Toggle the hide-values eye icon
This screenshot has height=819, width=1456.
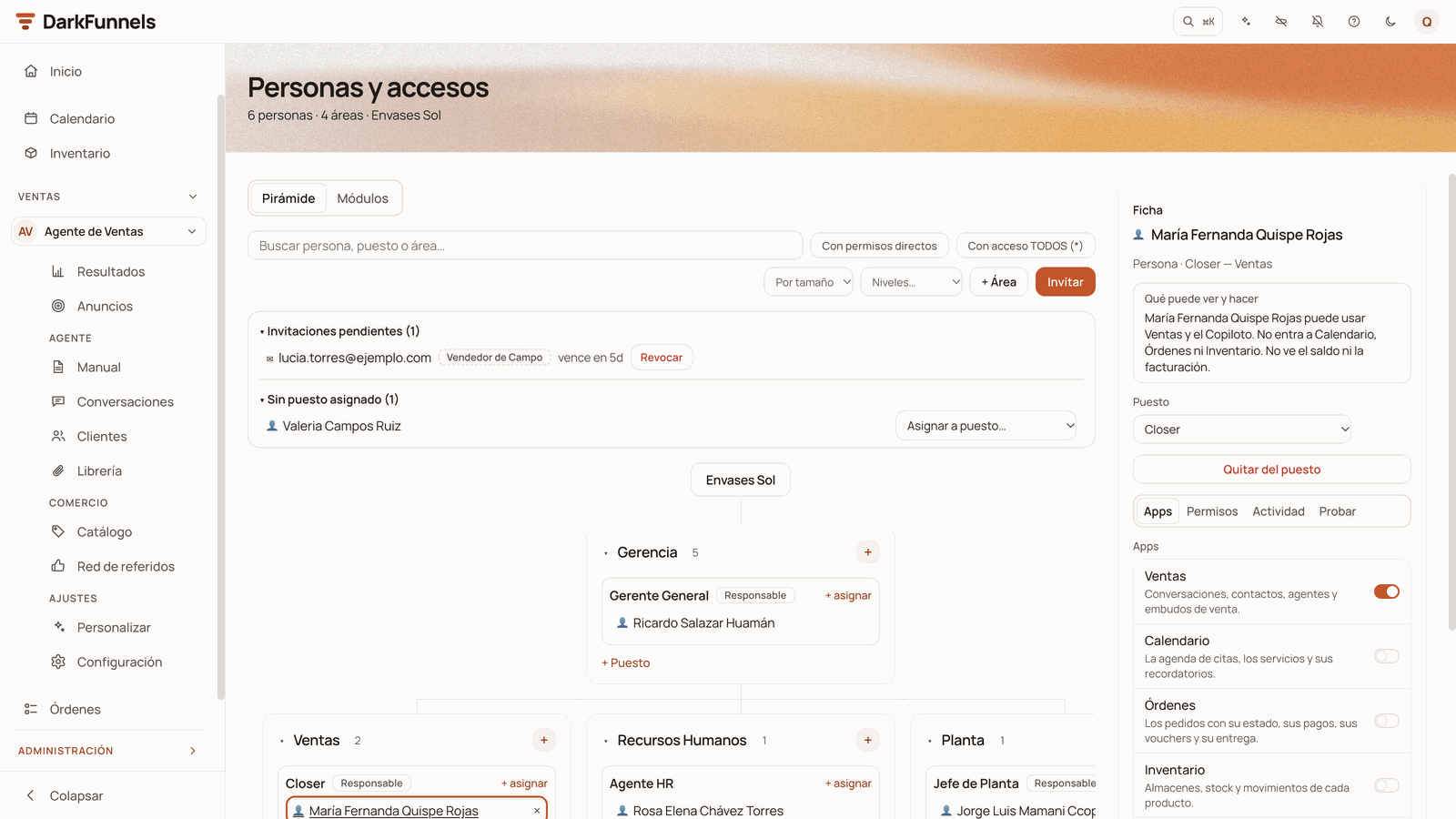point(1281,22)
